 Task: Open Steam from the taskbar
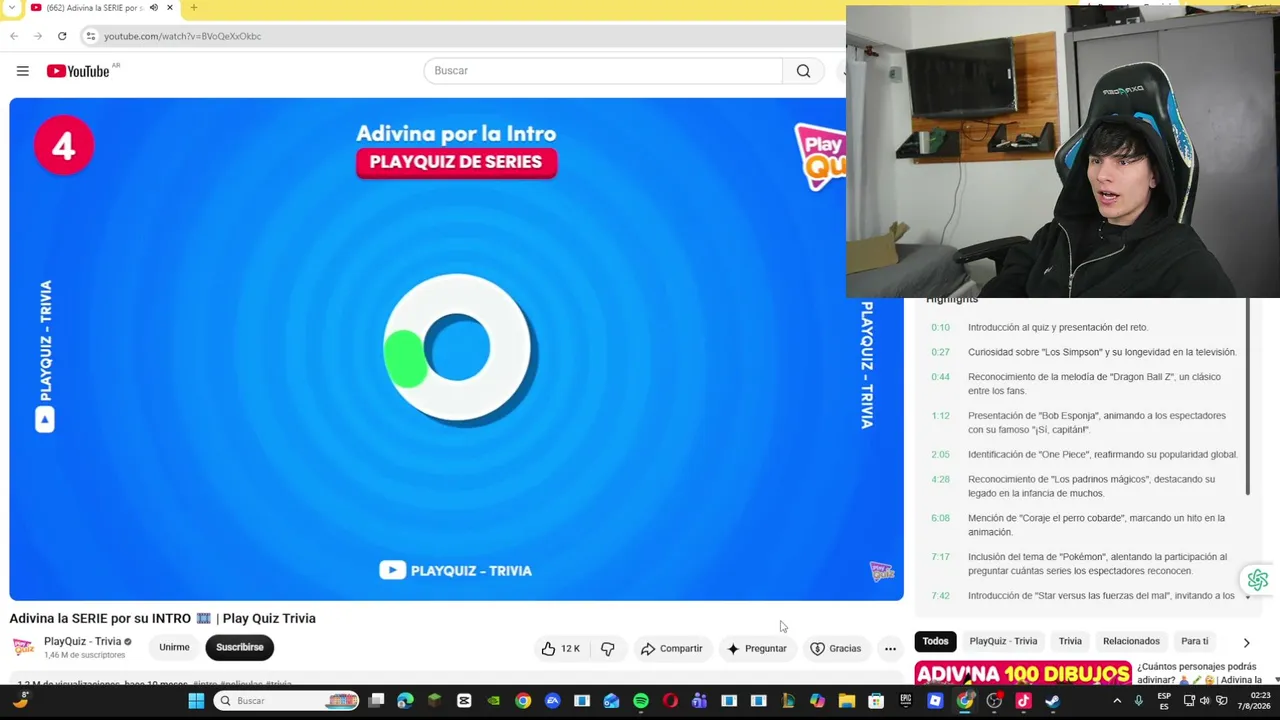[1052, 701]
